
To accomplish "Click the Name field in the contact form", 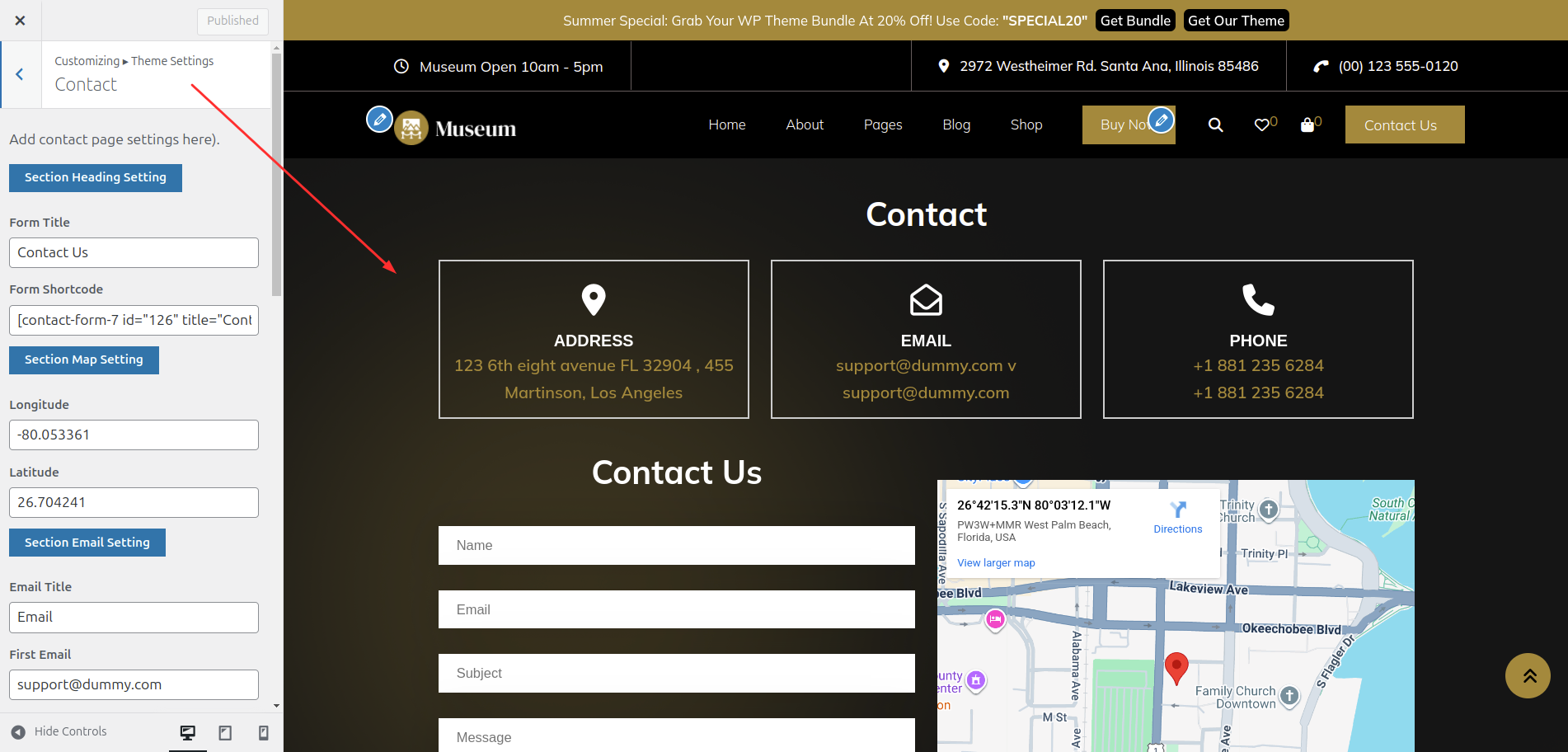I will (676, 545).
